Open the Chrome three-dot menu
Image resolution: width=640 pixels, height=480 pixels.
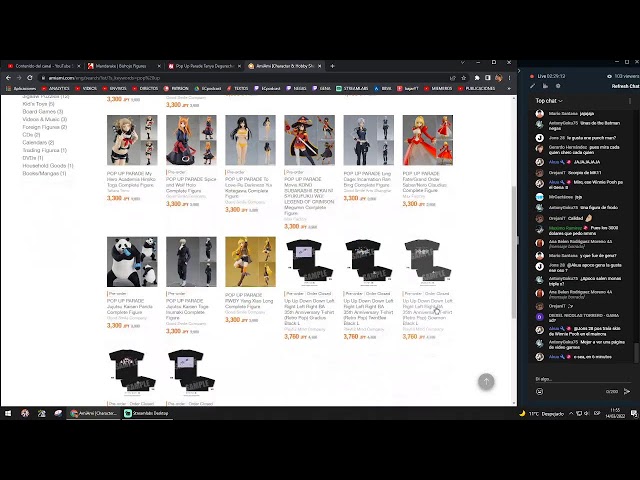coord(509,78)
